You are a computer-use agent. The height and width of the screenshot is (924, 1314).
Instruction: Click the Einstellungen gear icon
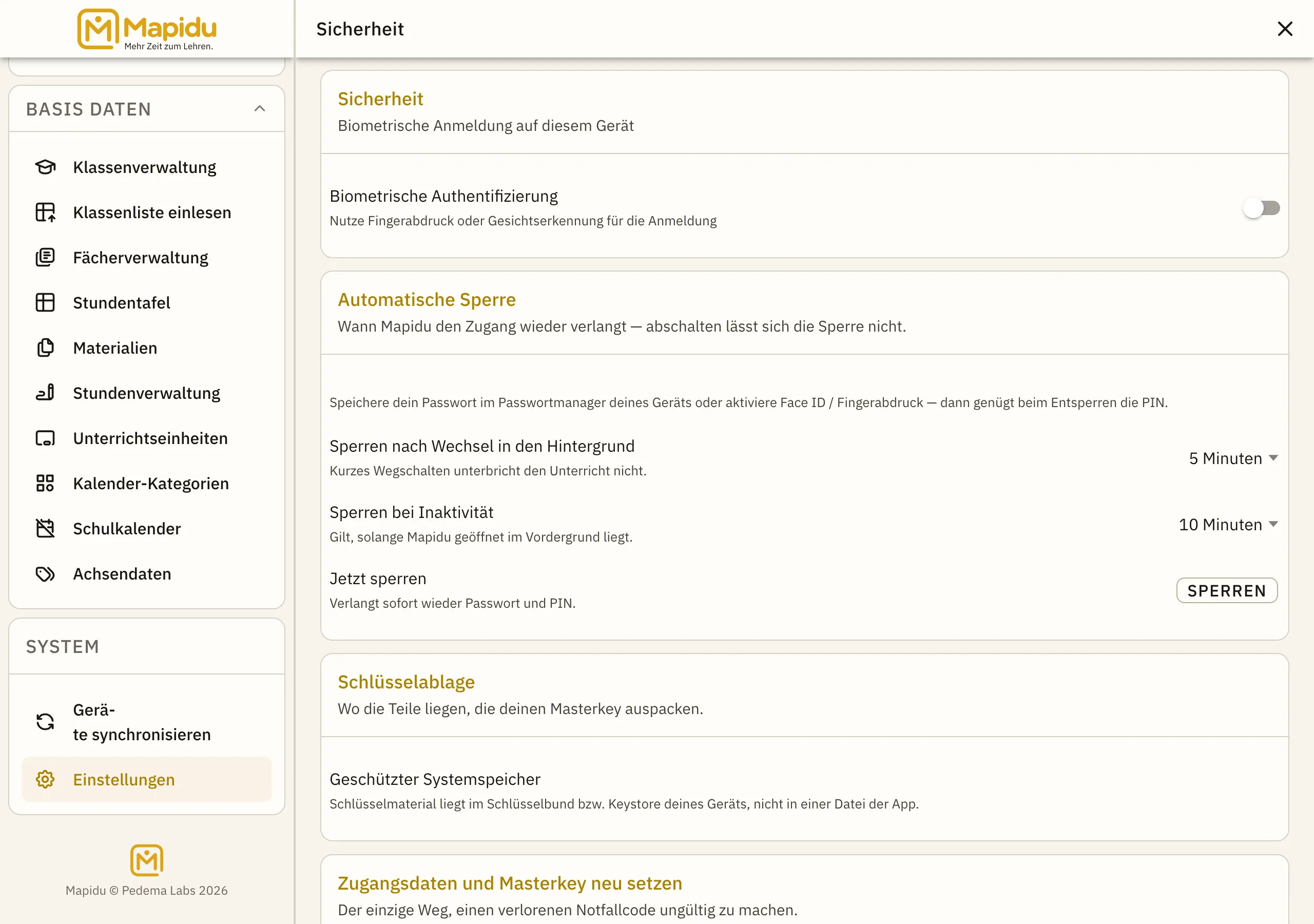tap(45, 779)
